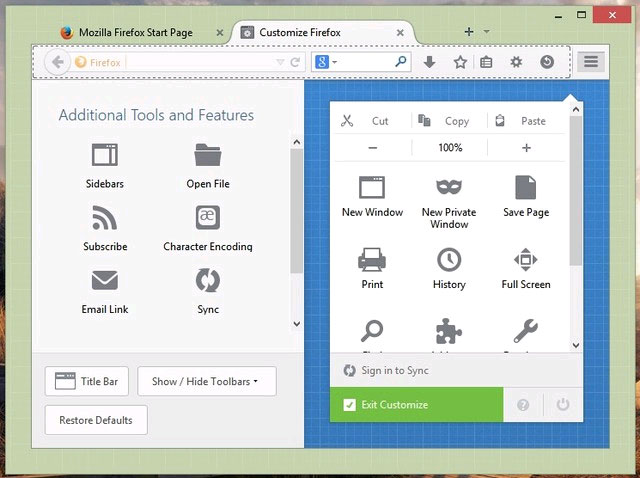Minimize the Firefox window
640x478 pixels.
(x=558, y=16)
